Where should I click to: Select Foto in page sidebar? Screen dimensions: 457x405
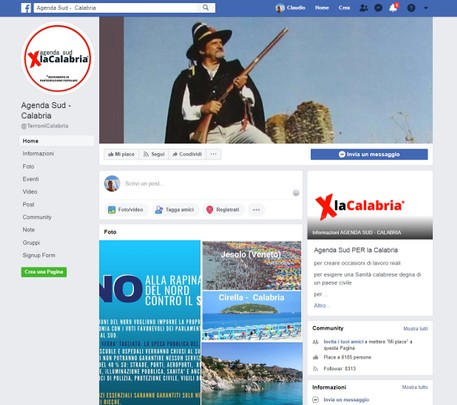28,166
